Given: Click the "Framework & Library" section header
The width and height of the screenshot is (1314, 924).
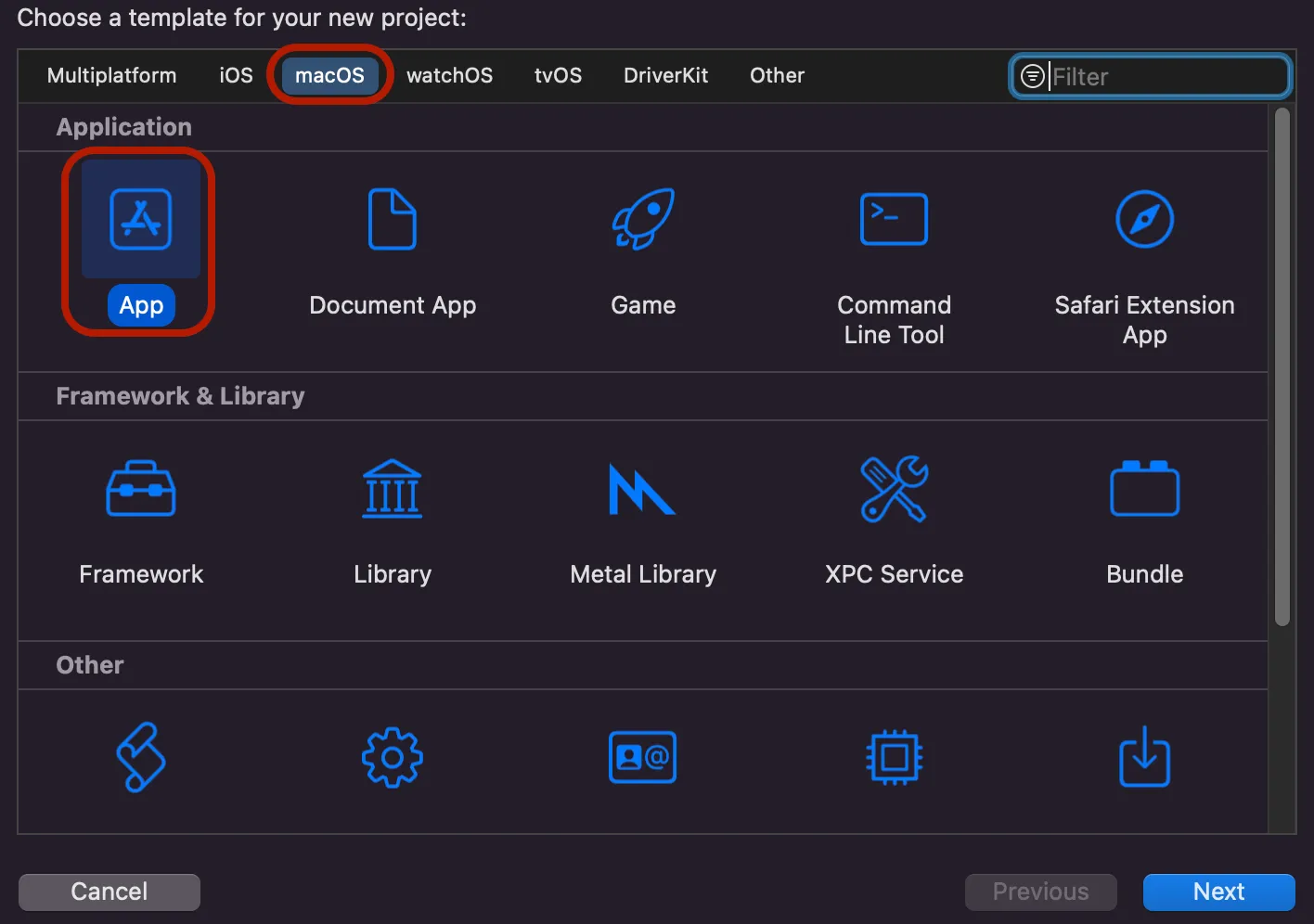Looking at the screenshot, I should click(x=180, y=396).
